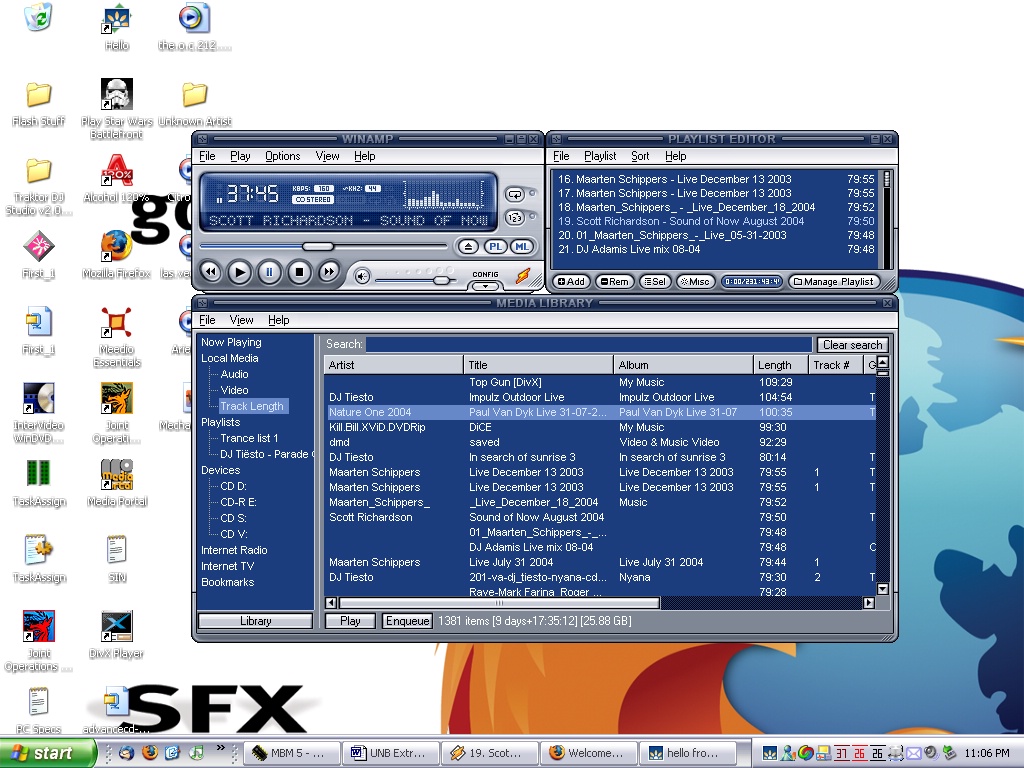Screen dimensions: 1024x768
Task: Select the Flash Stuff folder icon
Action: pyautogui.click(x=39, y=103)
